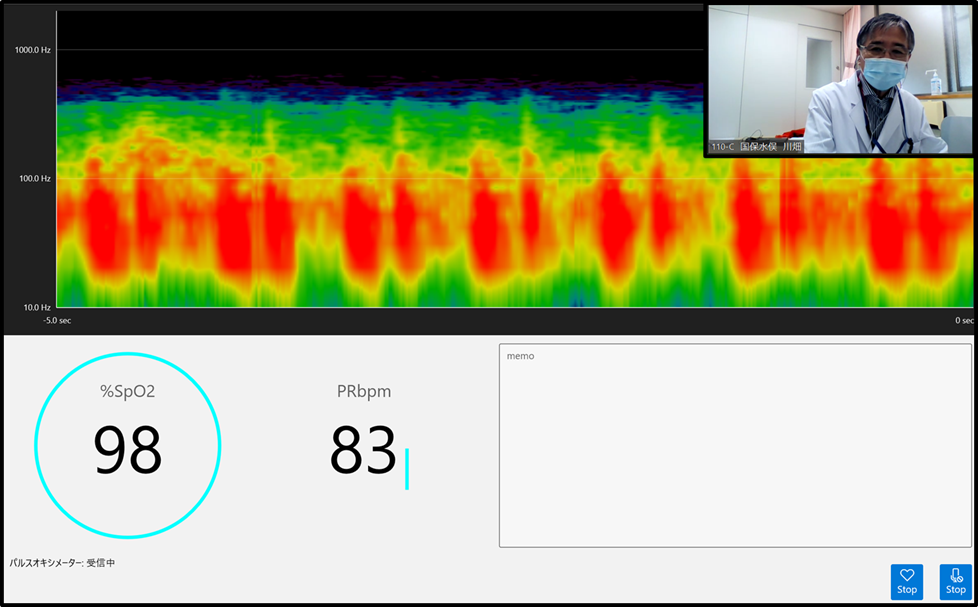Click the 1000.0 Hz axis label
978x607 pixels.
(32, 50)
